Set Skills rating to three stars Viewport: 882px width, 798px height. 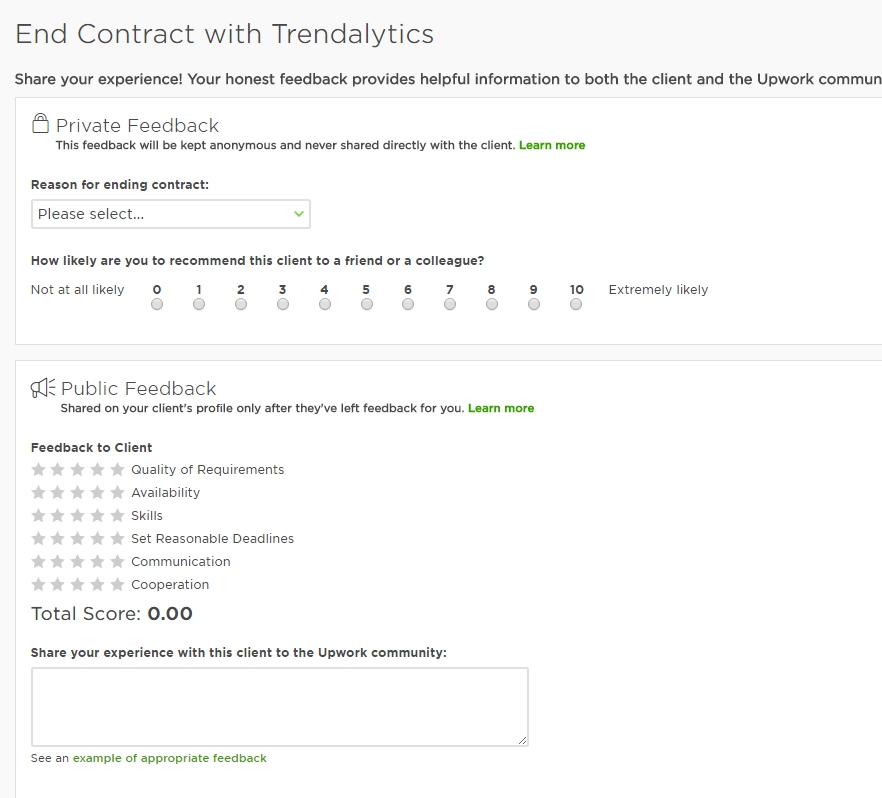pos(78,515)
